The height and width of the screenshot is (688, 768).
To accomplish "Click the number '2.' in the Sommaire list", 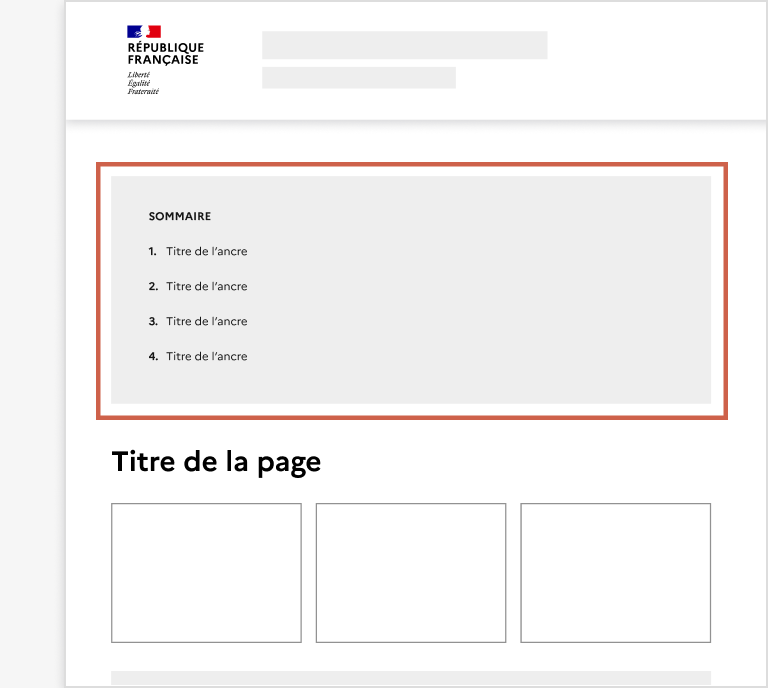I will [x=153, y=286].
